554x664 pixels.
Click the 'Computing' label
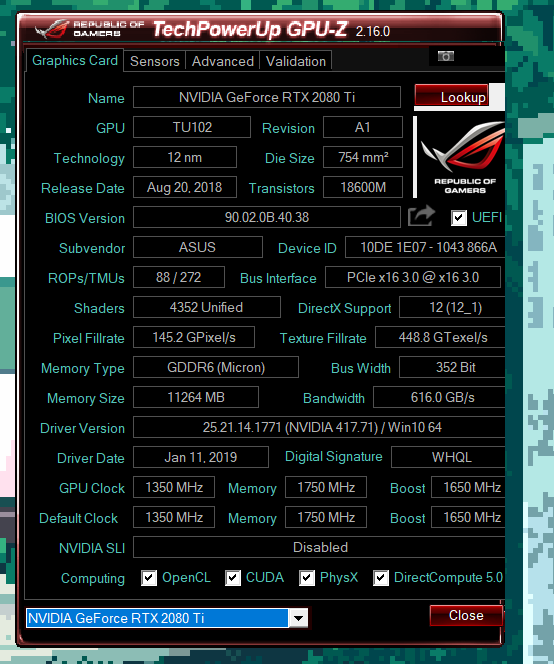[93, 578]
